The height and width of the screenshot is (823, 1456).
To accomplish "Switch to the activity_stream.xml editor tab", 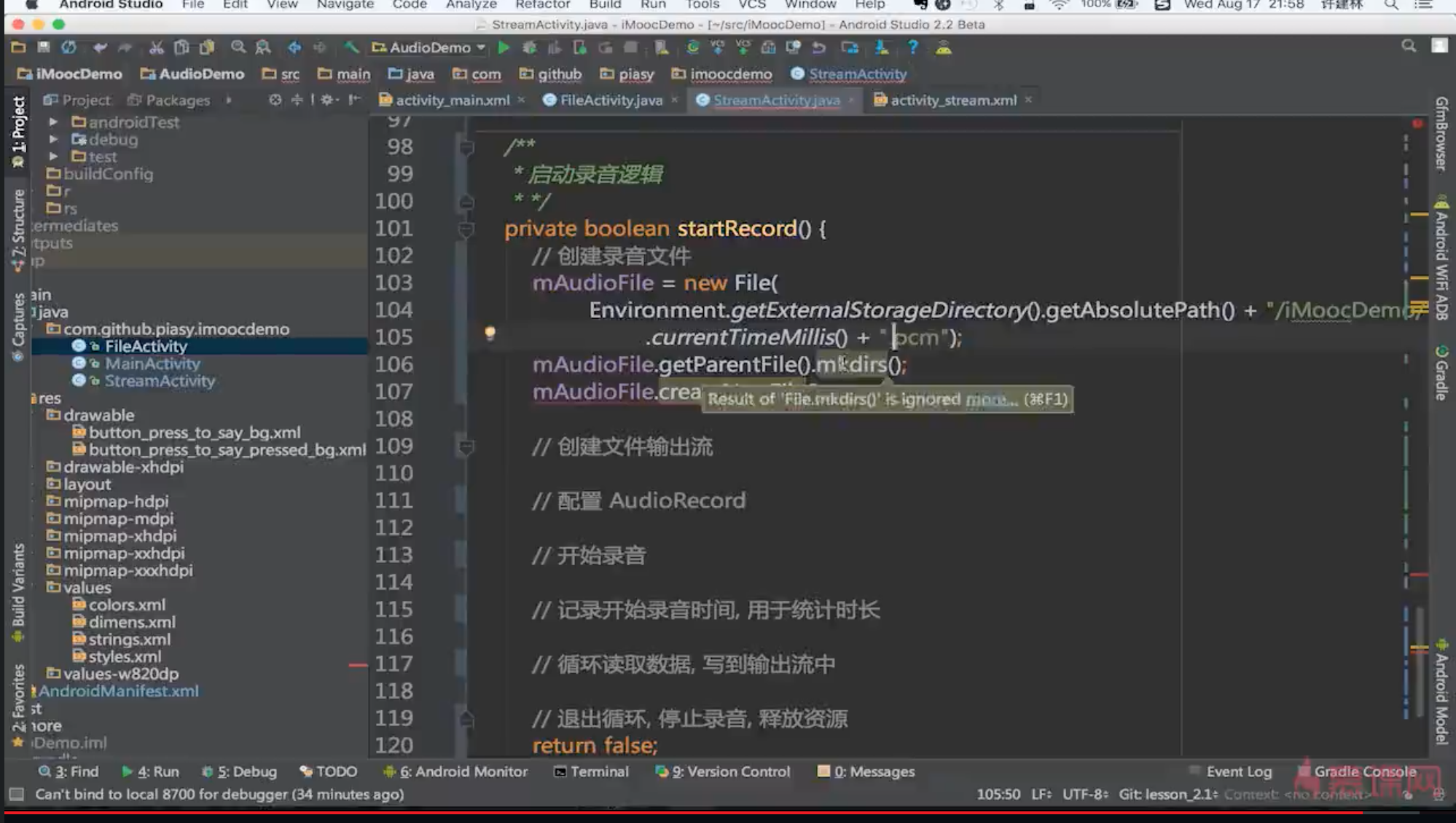I will (952, 101).
